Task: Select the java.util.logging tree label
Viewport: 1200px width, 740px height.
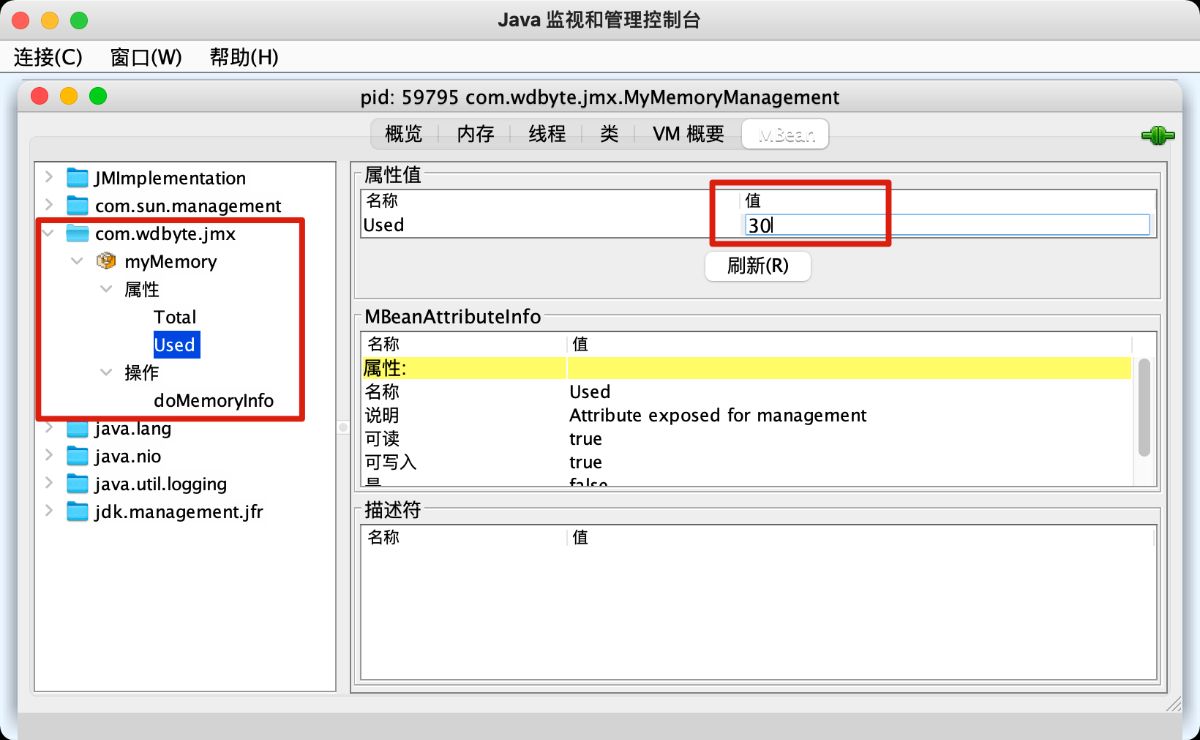Action: coord(161,484)
